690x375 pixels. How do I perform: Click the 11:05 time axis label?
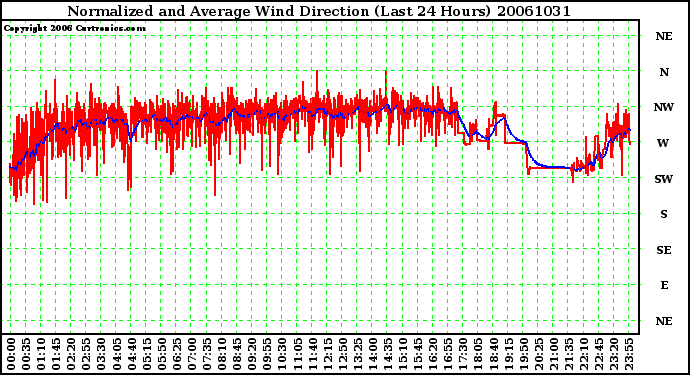tap(297, 354)
